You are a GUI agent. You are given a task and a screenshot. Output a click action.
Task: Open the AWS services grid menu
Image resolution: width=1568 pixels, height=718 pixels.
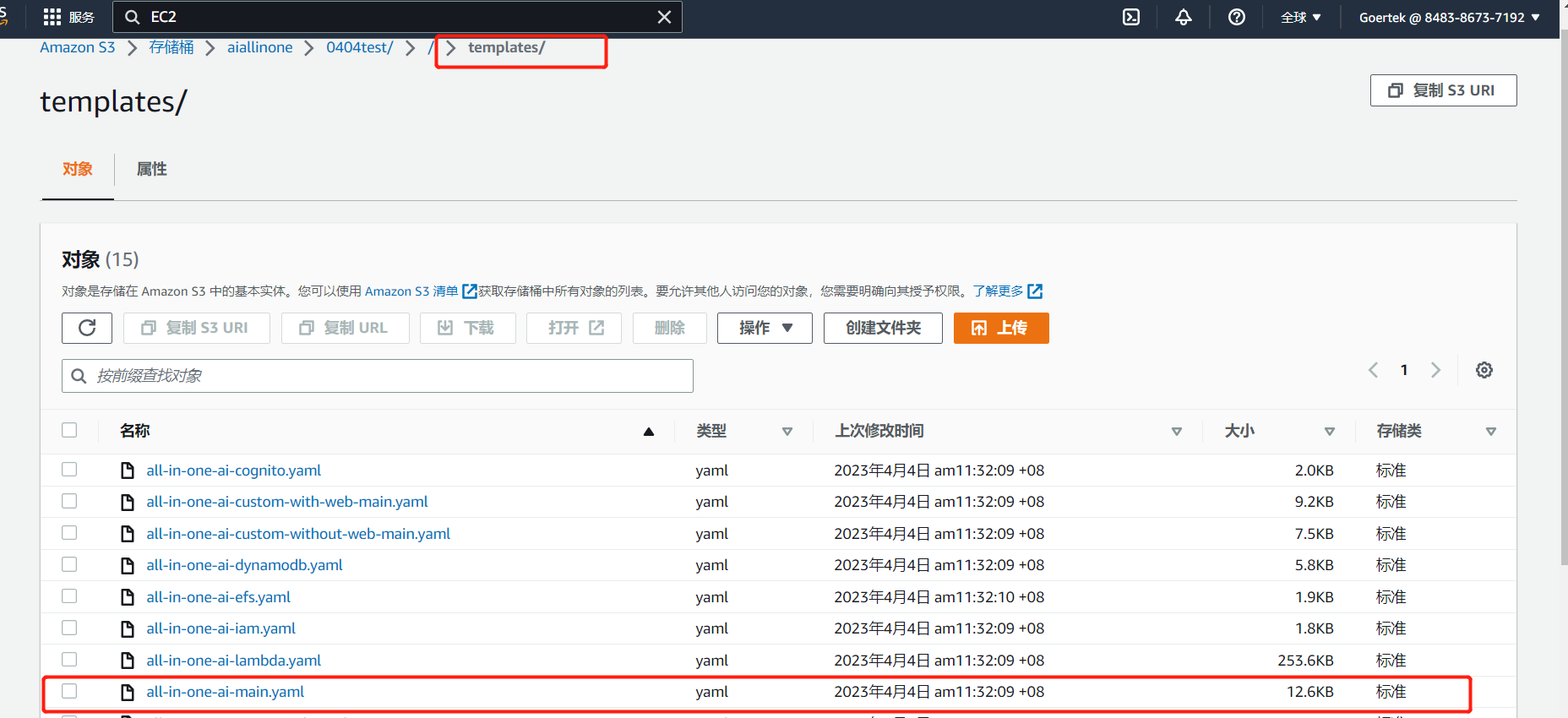coord(52,17)
